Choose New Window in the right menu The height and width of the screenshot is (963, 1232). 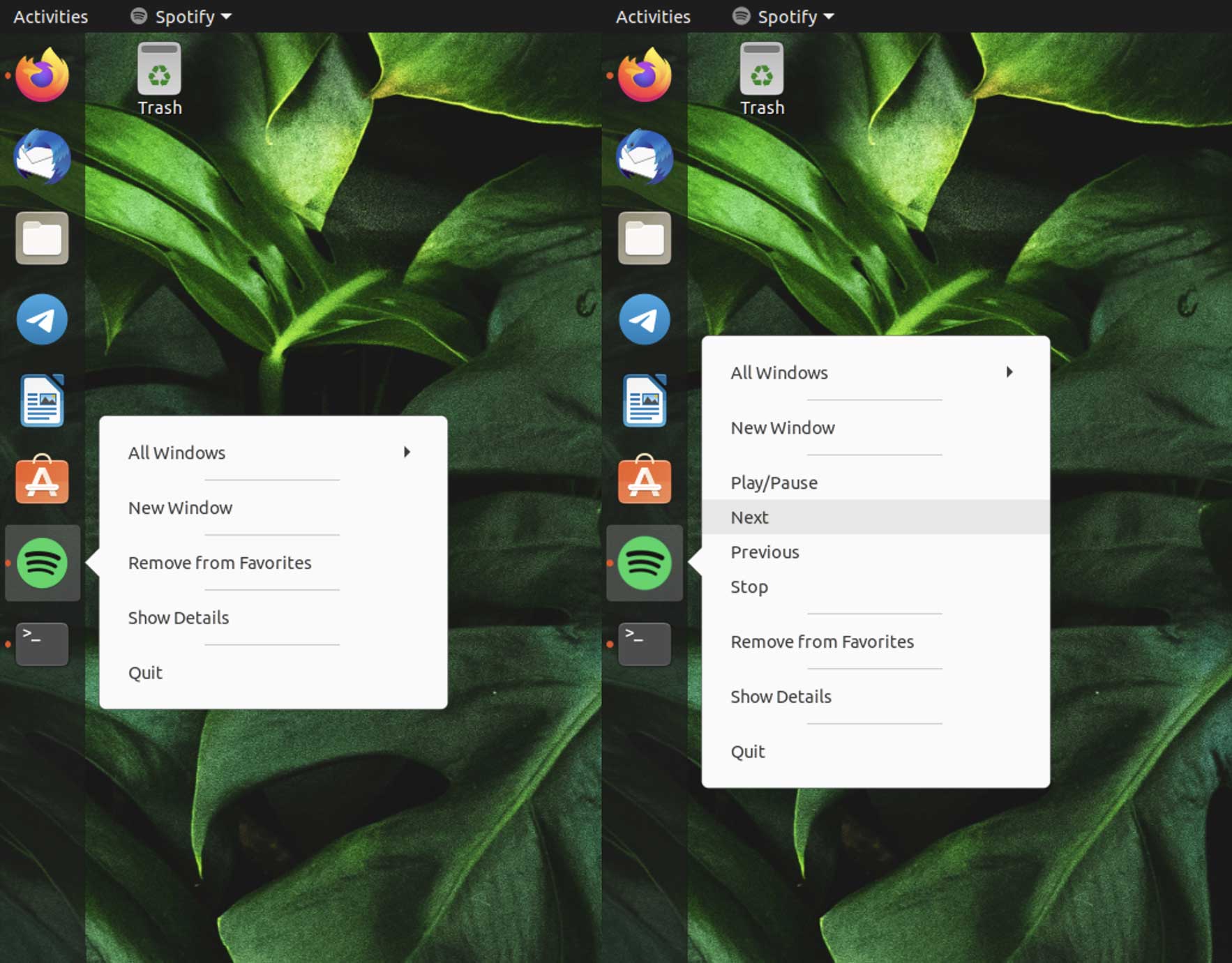[x=876, y=427]
